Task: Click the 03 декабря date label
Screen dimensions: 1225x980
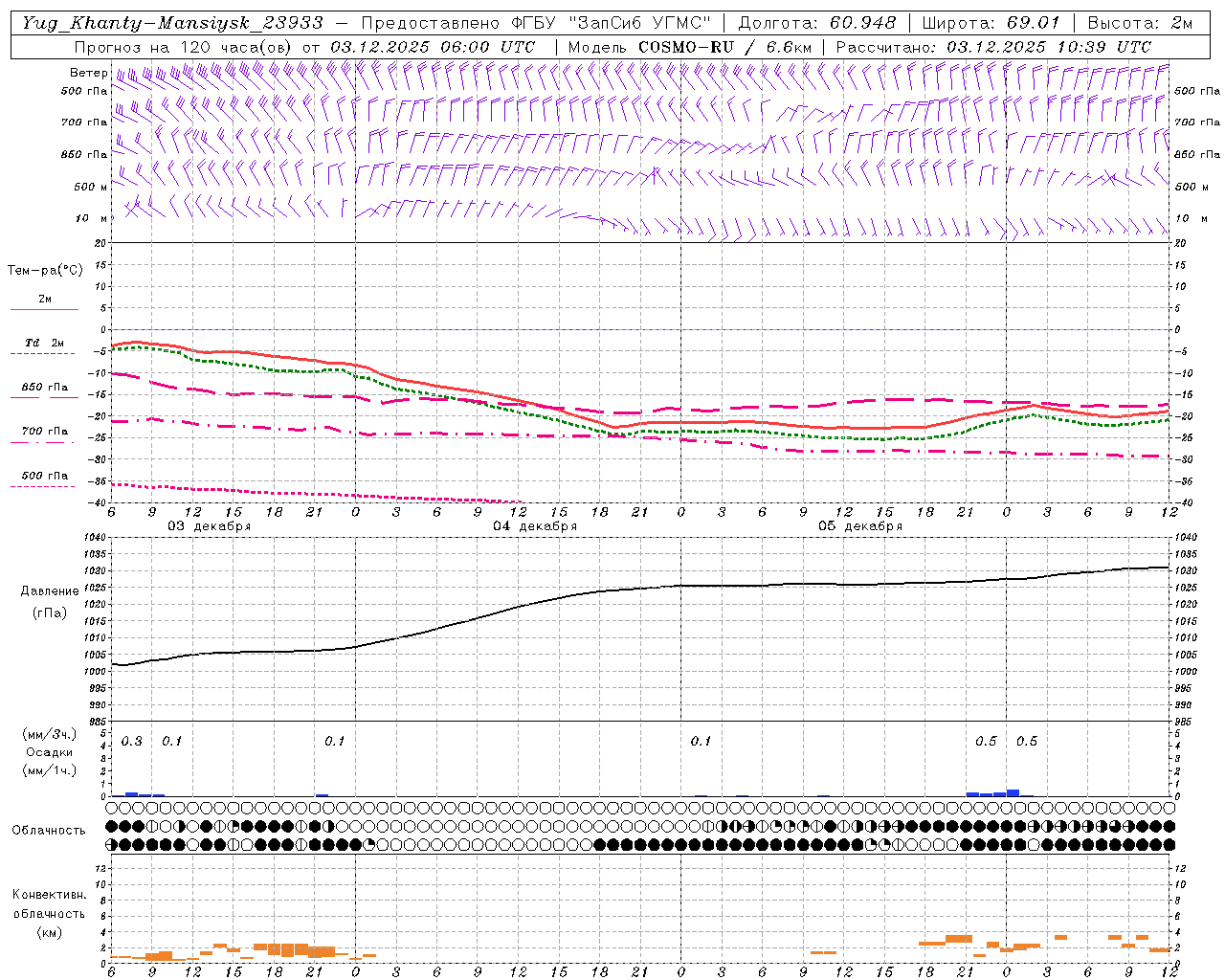Action: [210, 526]
